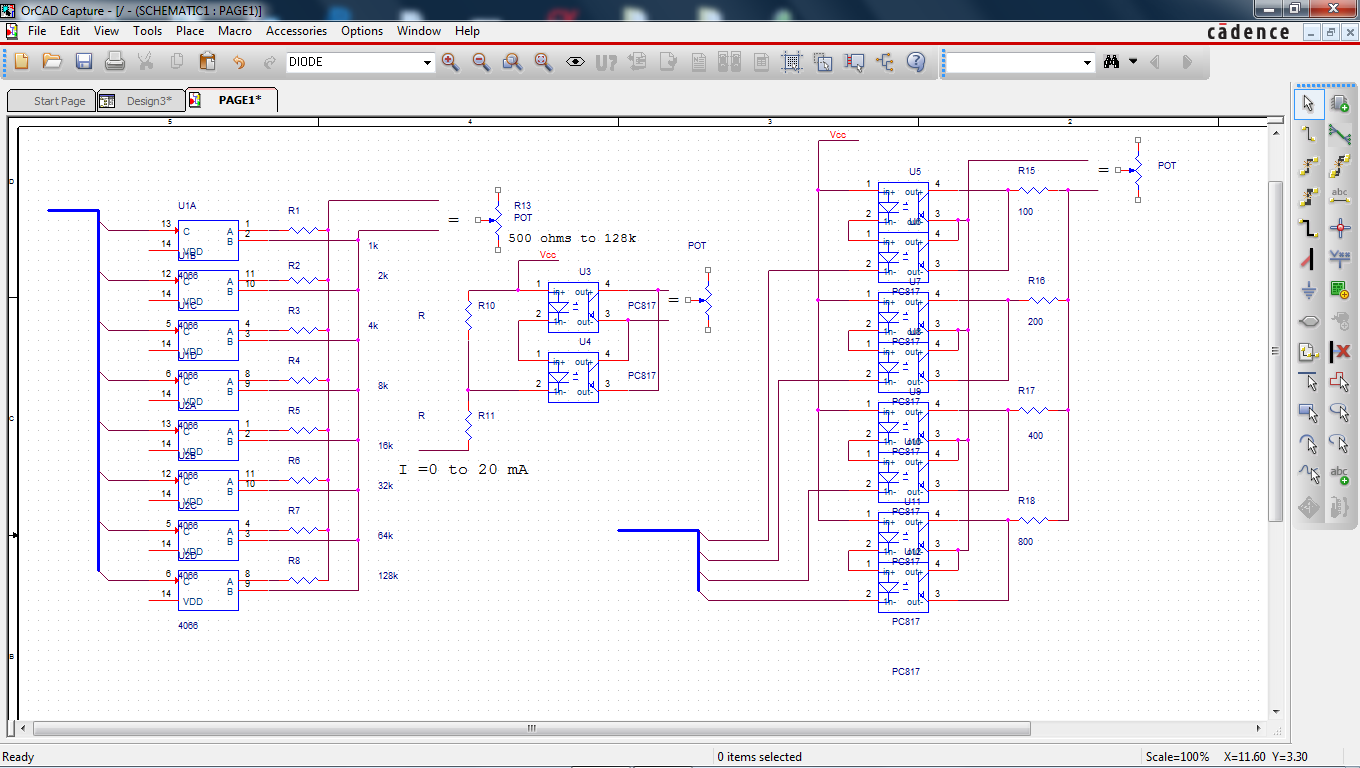This screenshot has width=1360, height=768.
Task: Click the Print icon in toolbar
Action: [115, 62]
